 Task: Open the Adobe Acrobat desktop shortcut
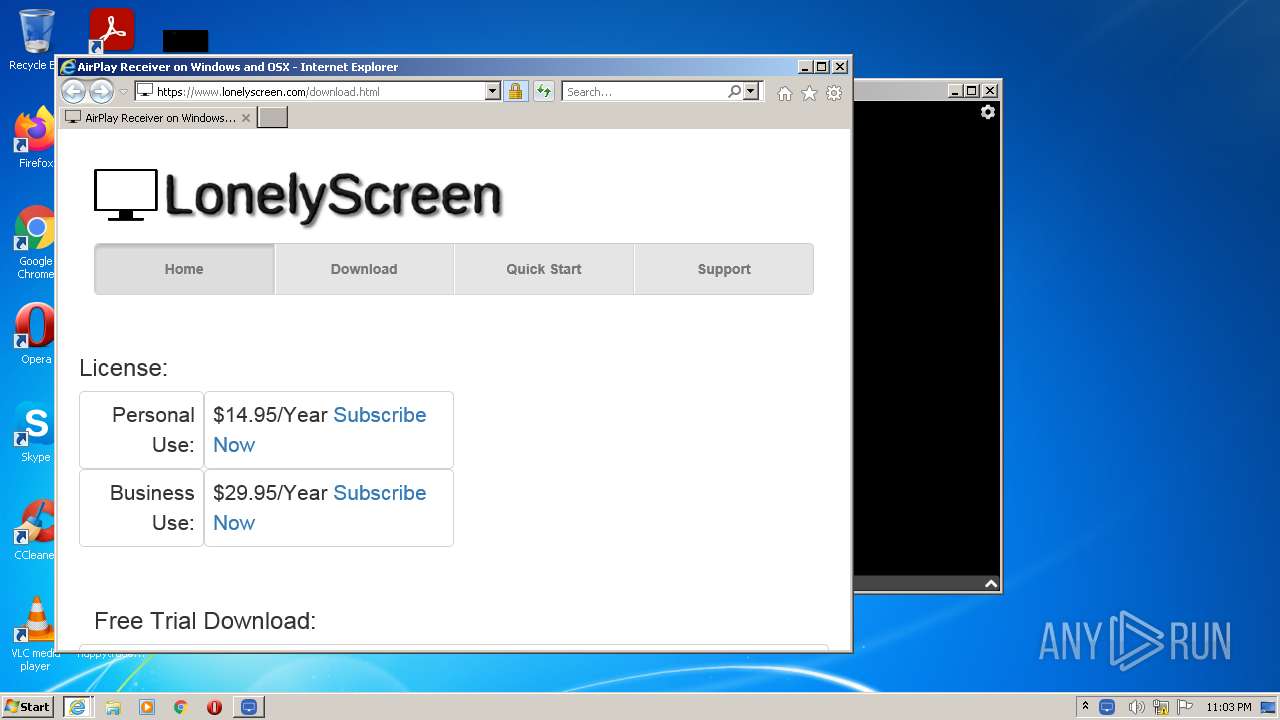click(x=111, y=31)
